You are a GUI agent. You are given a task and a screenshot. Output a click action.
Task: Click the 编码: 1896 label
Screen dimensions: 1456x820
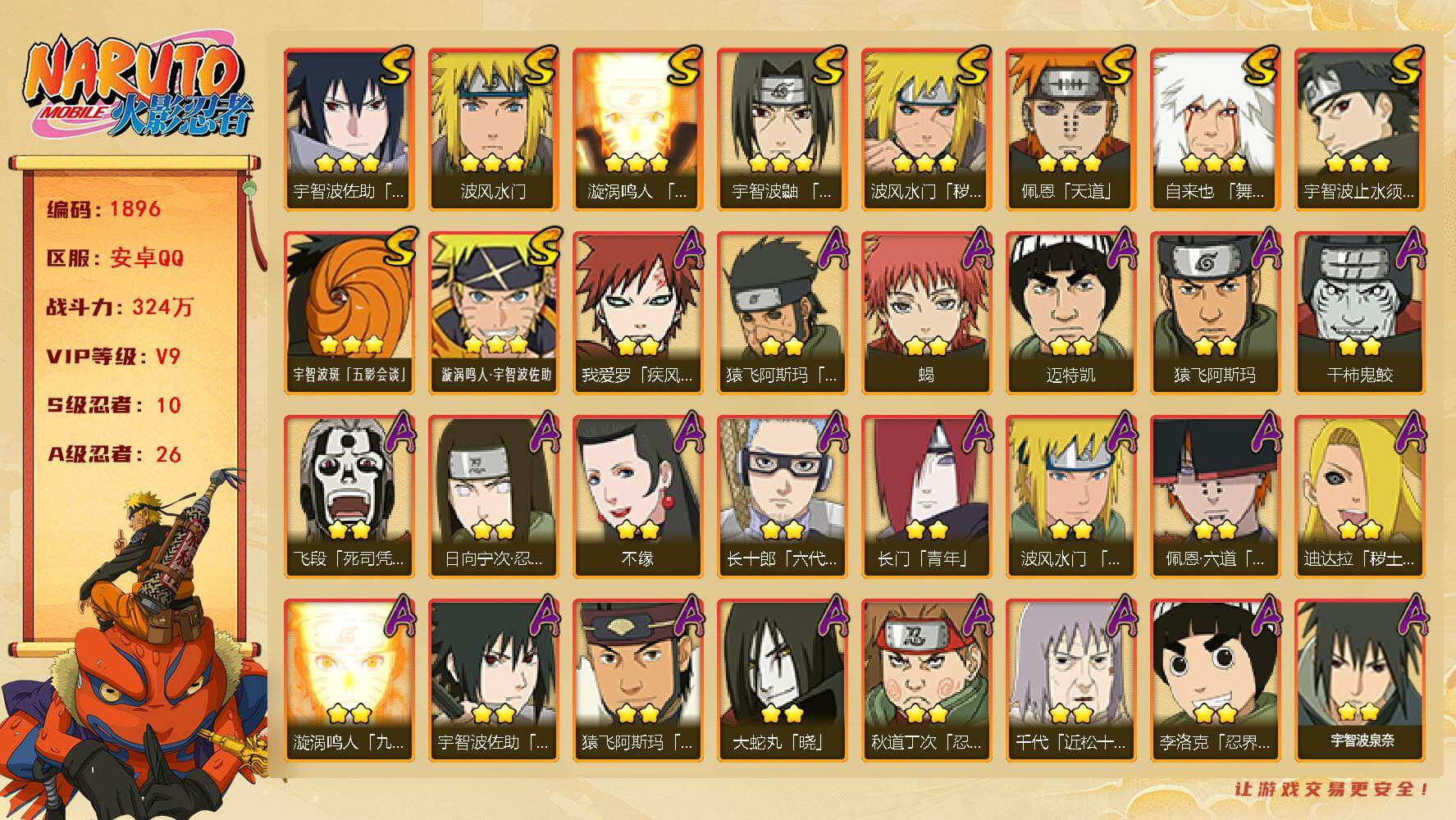pyautogui.click(x=104, y=209)
